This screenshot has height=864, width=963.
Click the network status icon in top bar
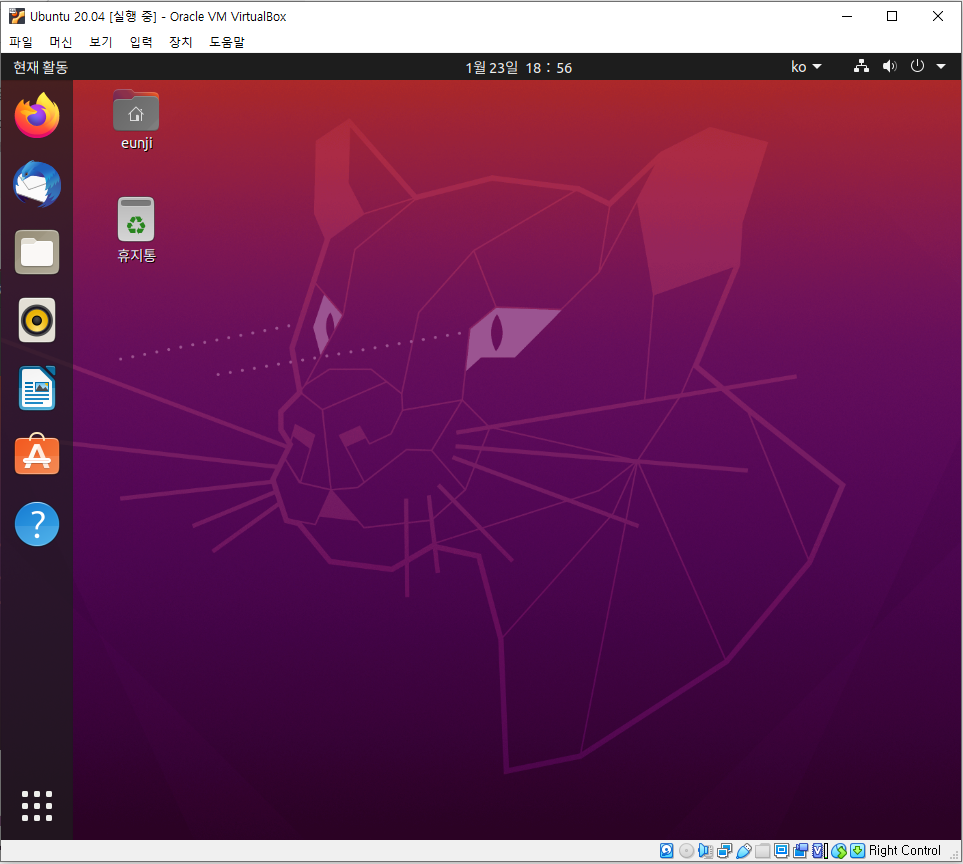tap(861, 66)
